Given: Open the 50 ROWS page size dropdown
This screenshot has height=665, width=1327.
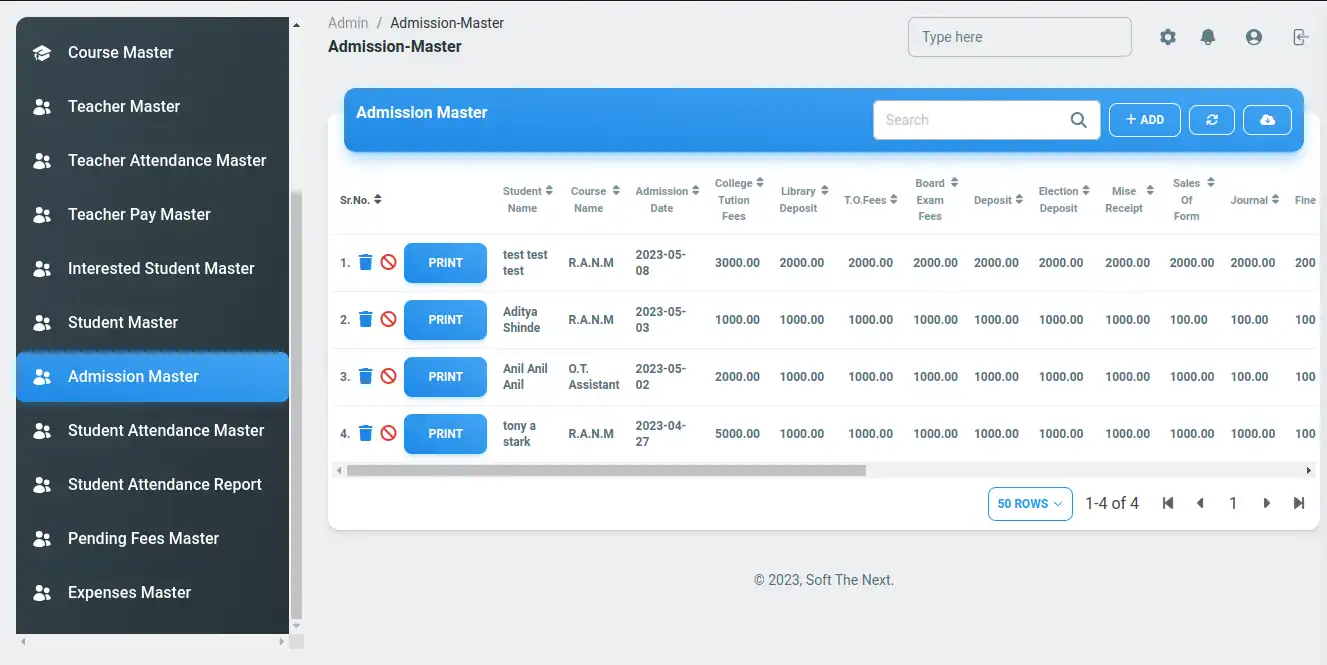Looking at the screenshot, I should (x=1030, y=504).
